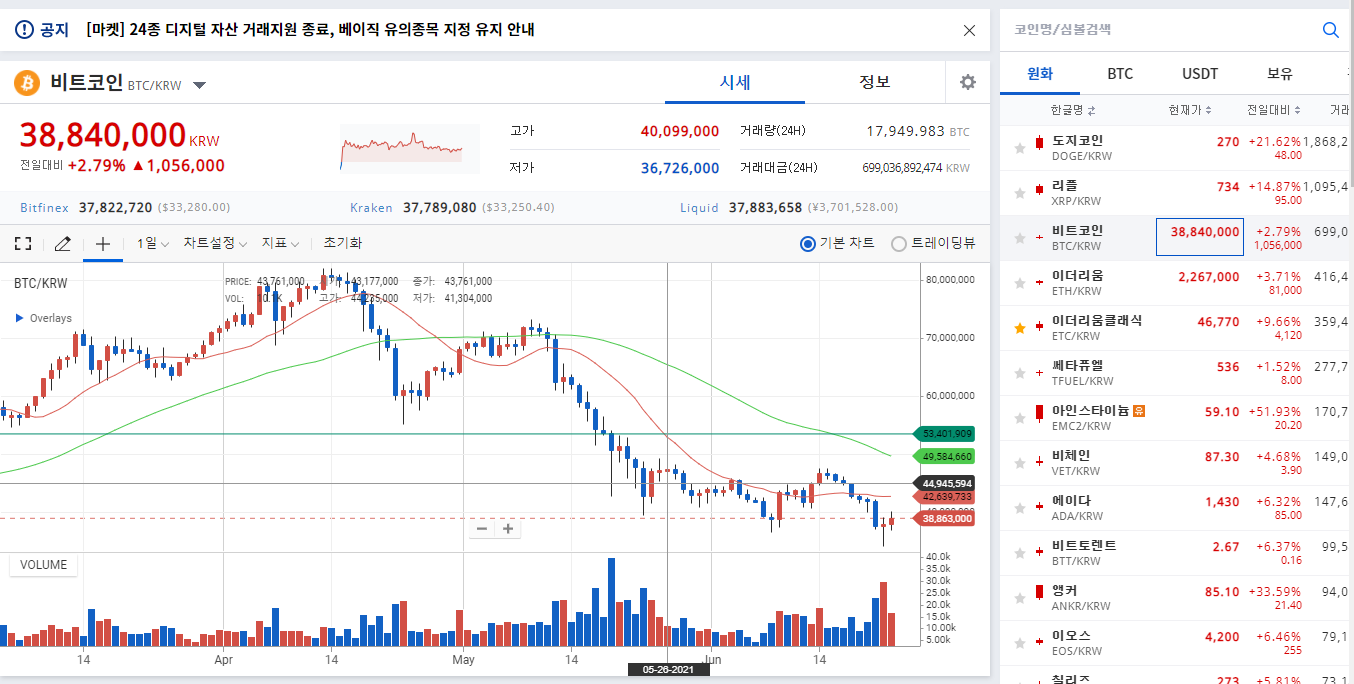The width and height of the screenshot is (1354, 684).
Task: Click the notice info exclamation icon
Action: pos(24,30)
